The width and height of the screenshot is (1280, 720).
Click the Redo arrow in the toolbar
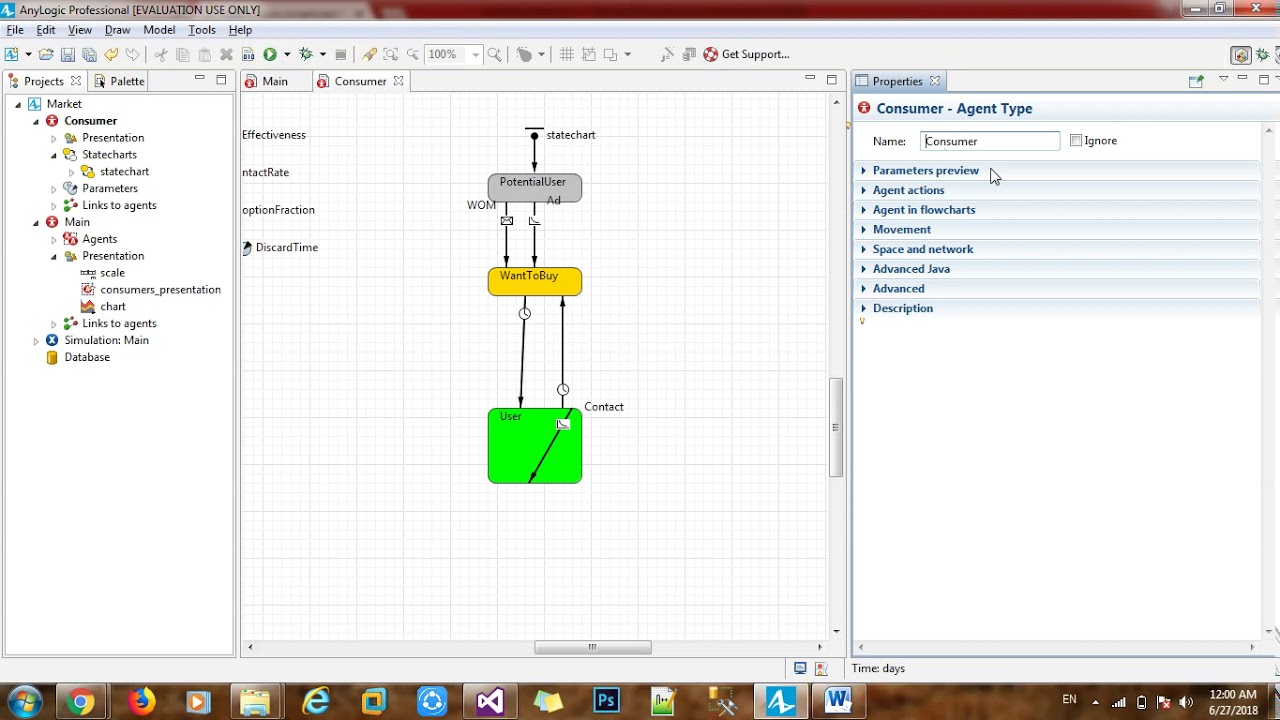click(x=132, y=54)
